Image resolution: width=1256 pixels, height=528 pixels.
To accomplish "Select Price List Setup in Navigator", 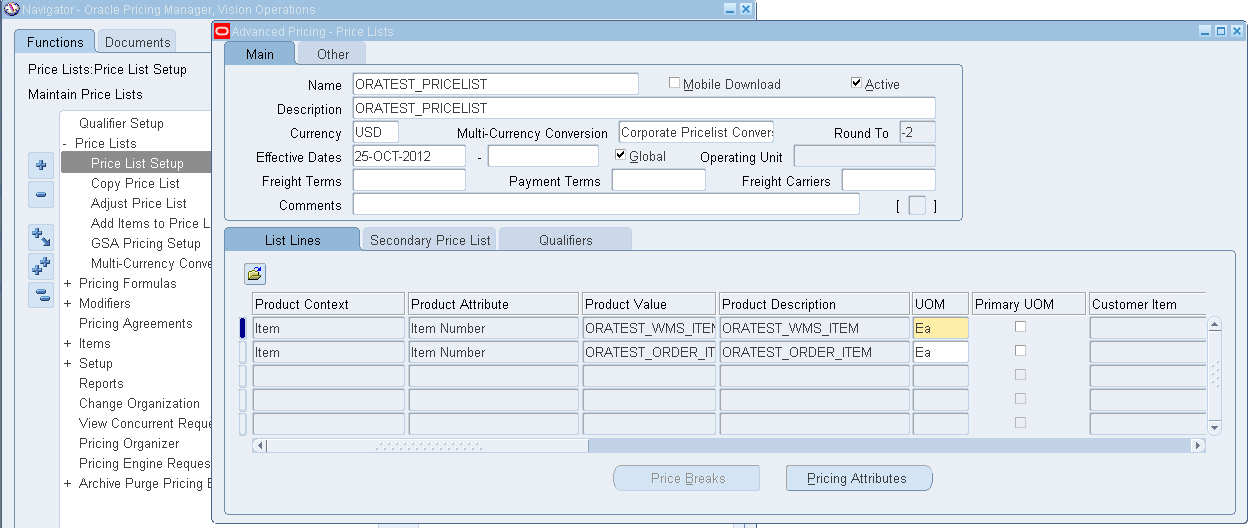I will click(x=137, y=163).
